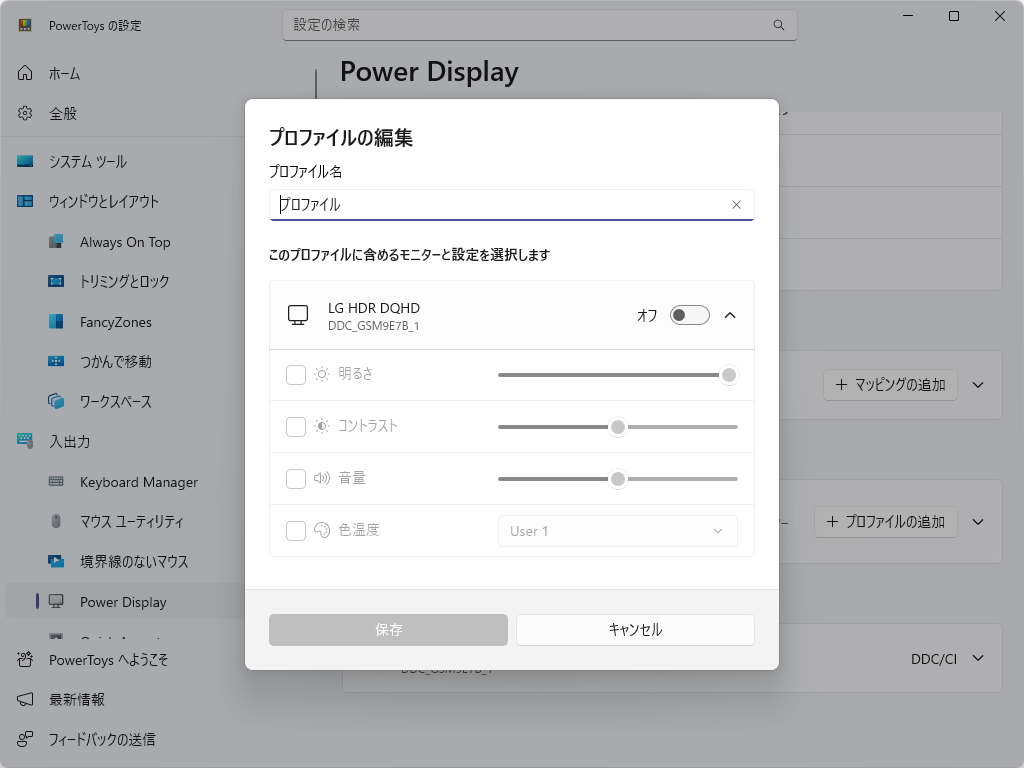
Task: Select 全般 in the navigation
Action: coord(63,114)
